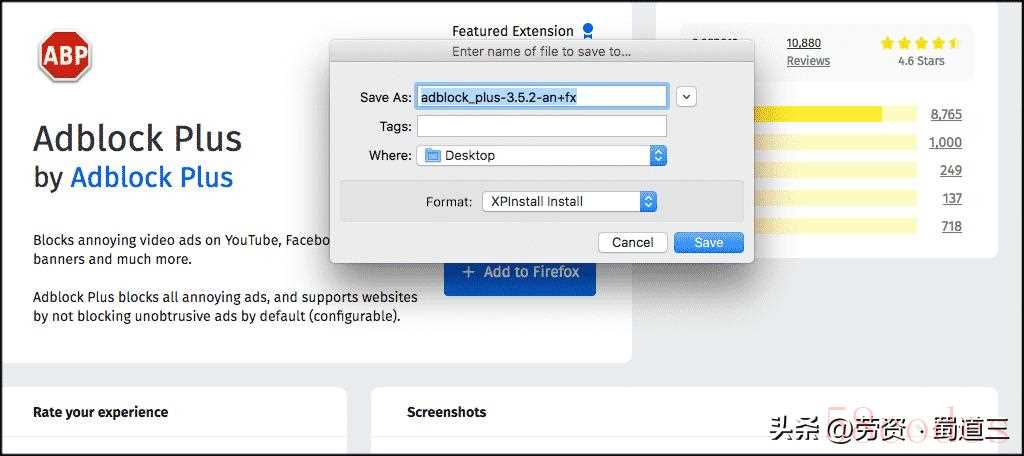Open the 249 rating count link
Screen dimensions: 1024x456
[x=950, y=170]
